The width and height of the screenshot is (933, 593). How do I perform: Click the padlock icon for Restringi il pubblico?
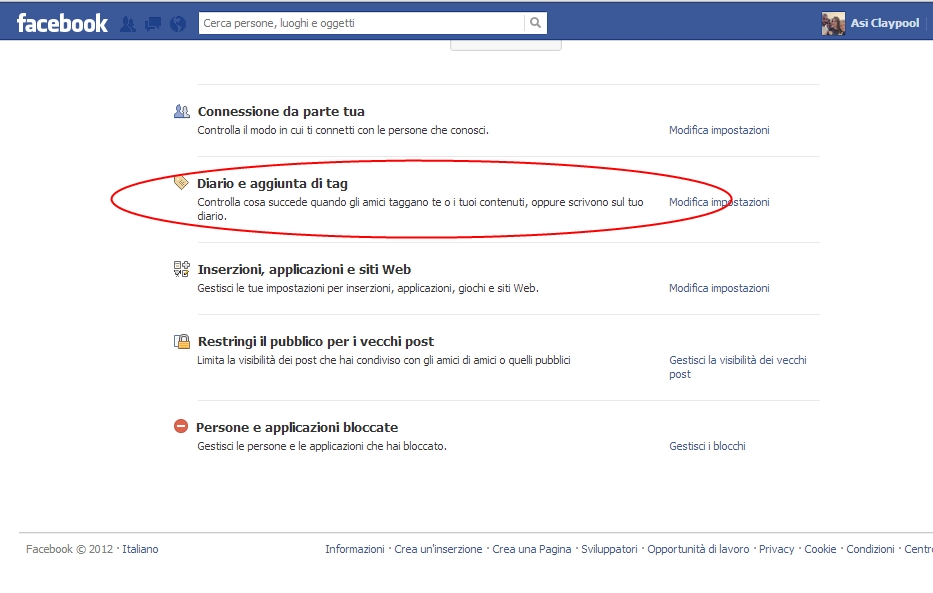click(x=181, y=341)
